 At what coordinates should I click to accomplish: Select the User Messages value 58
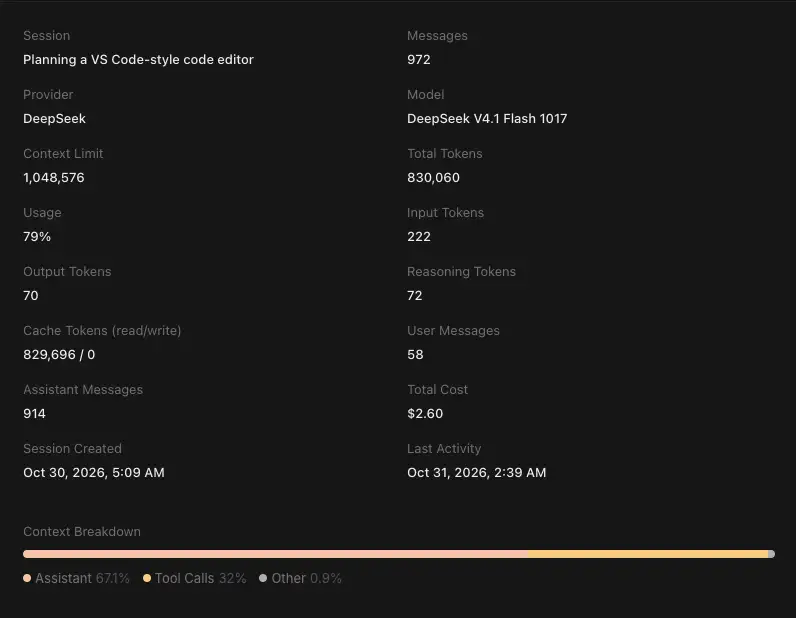[x=415, y=354]
